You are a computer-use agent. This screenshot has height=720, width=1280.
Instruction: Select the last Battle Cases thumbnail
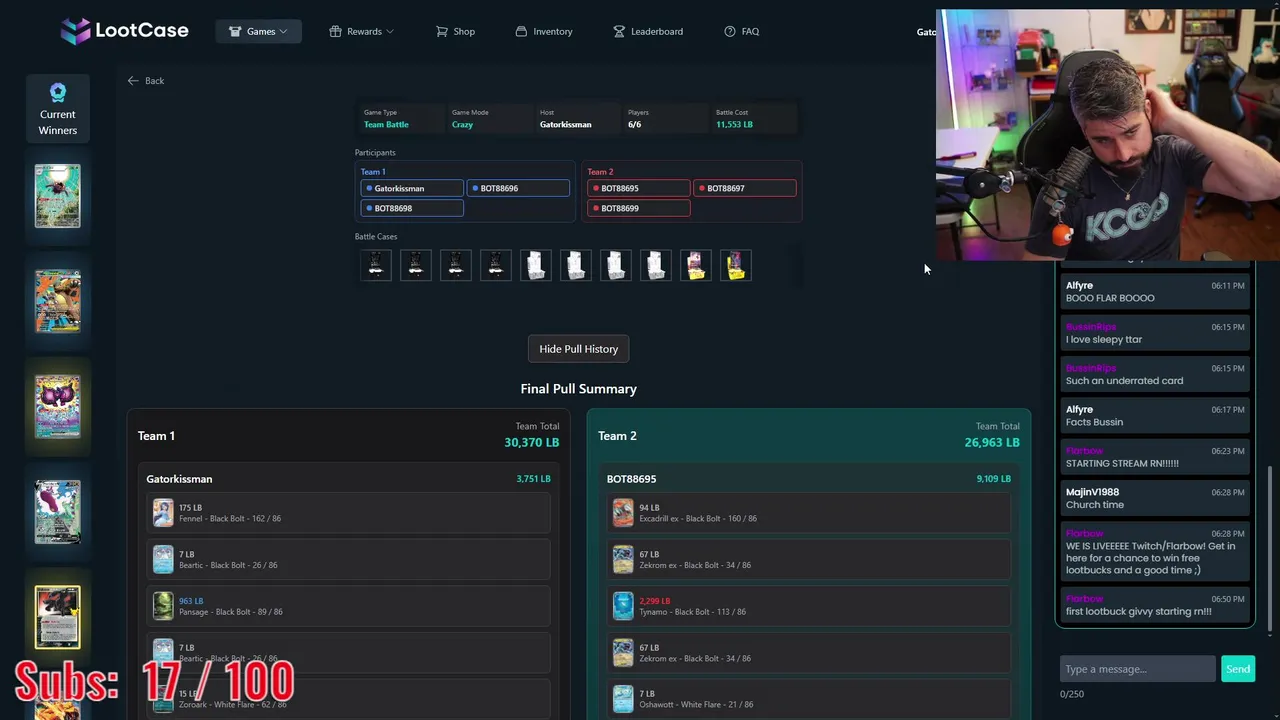(736, 265)
